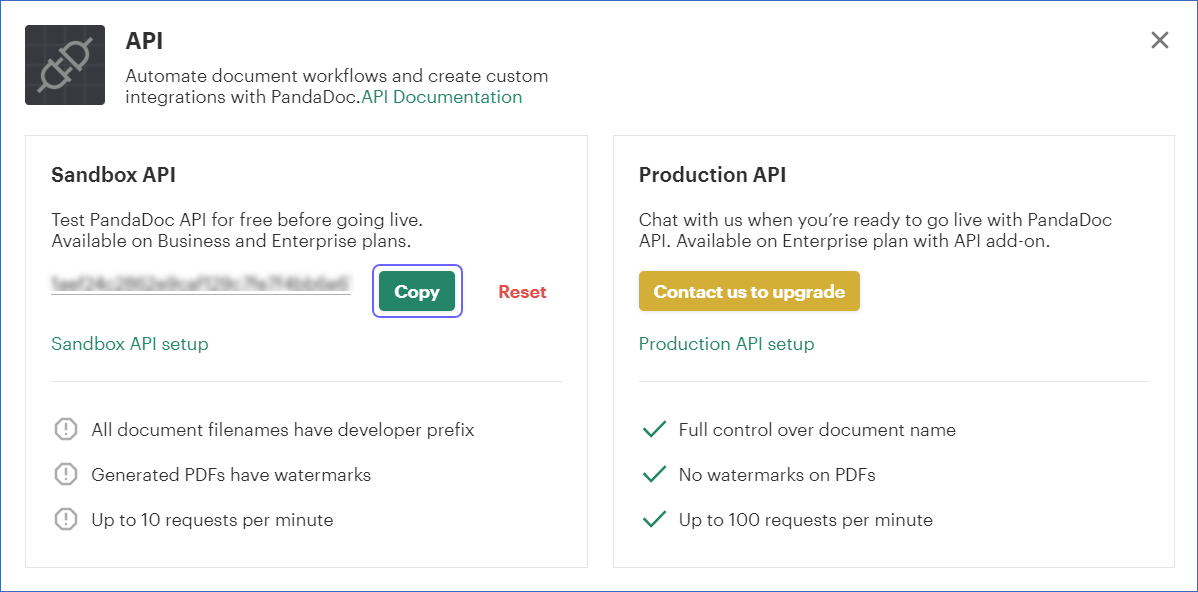Click 'All document filenames have developer prefix' text
This screenshot has width=1198, height=592.
point(283,430)
